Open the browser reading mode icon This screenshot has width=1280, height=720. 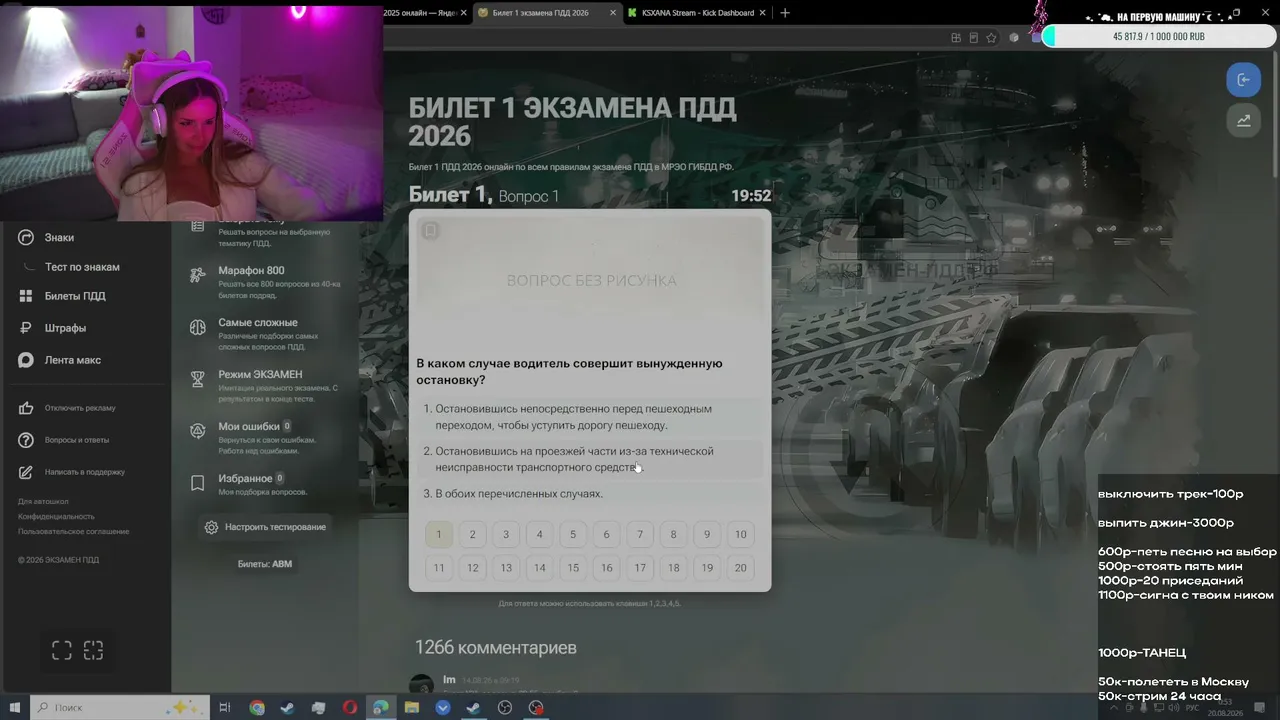(x=973, y=37)
